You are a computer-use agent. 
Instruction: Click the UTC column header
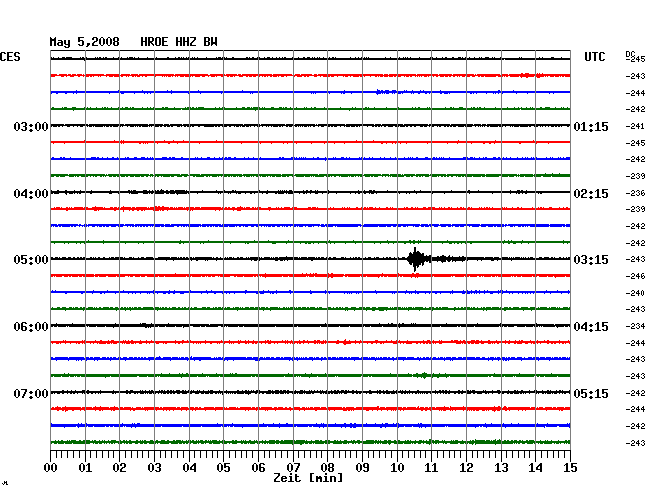pyautogui.click(x=594, y=57)
